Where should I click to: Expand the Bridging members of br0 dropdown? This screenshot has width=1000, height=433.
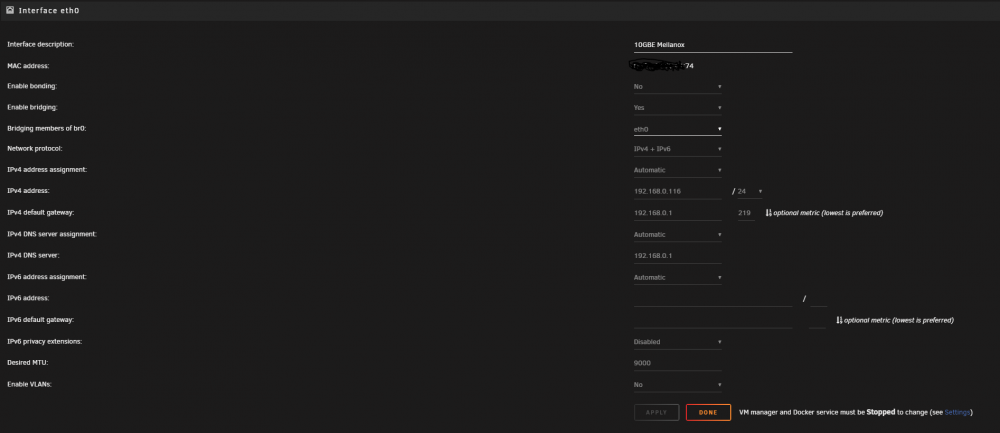[x=677, y=129]
